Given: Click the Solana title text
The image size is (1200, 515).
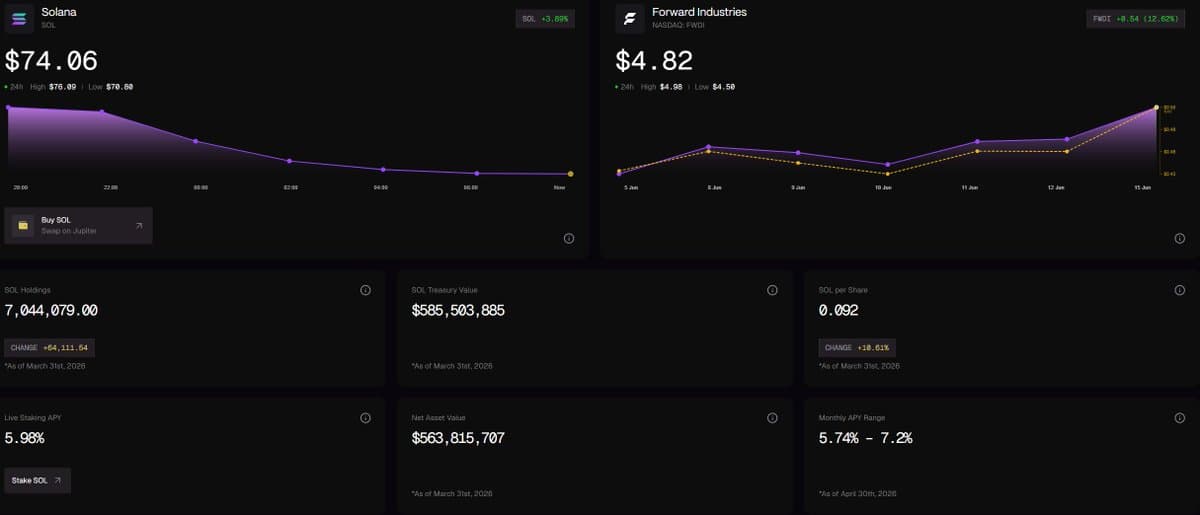Looking at the screenshot, I should tap(60, 12).
